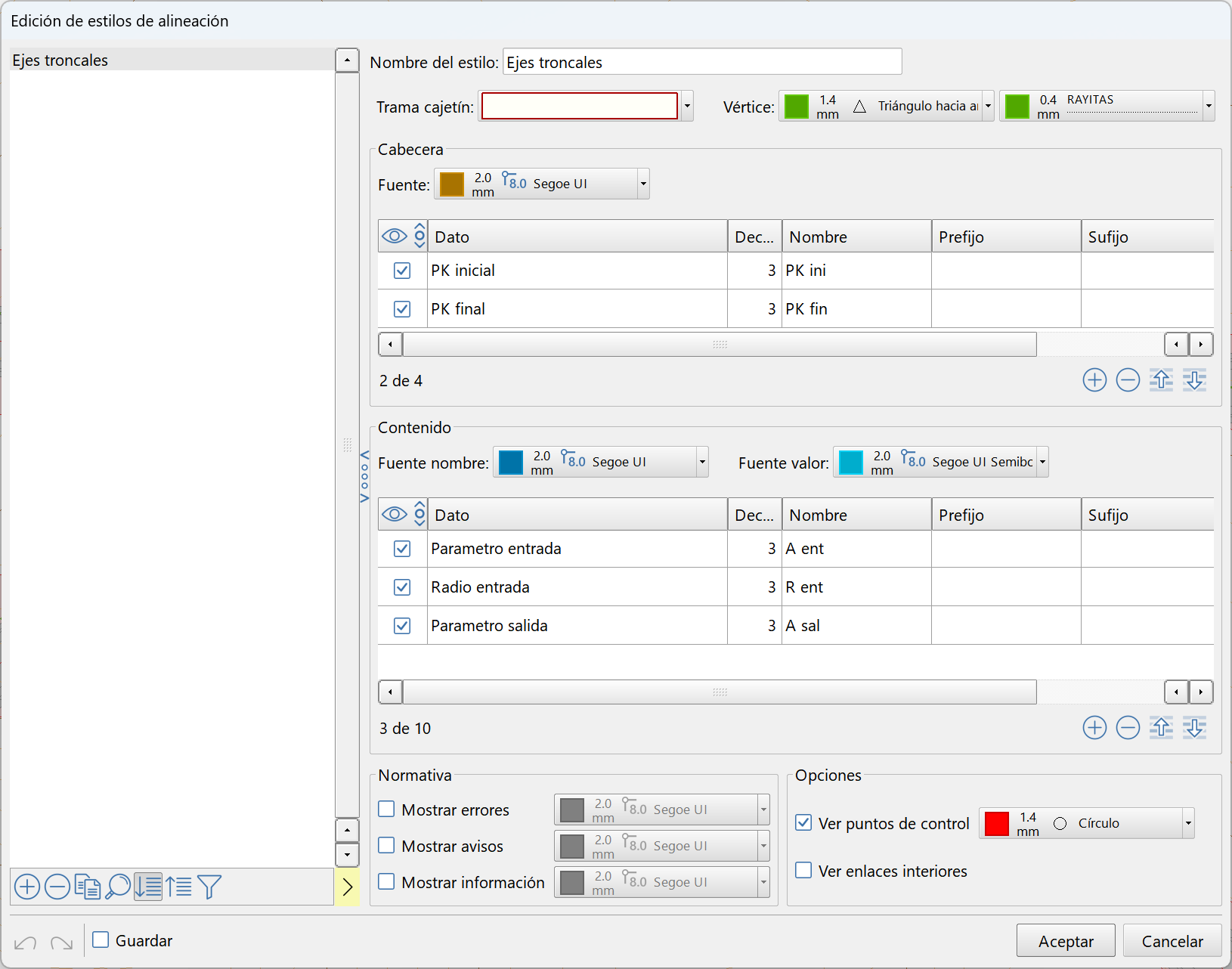Duplicate the selected style using the copy icon
The width and height of the screenshot is (1232, 969).
(x=88, y=887)
